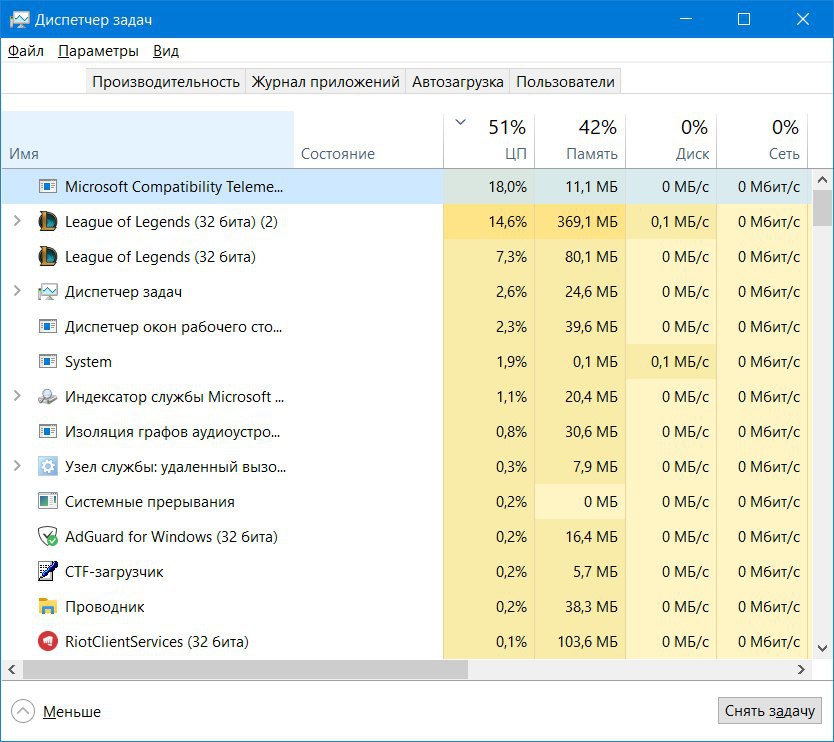Select the Microsoft Compatibility Telemetry row name
Screen dimensions: 834x742
(x=174, y=187)
